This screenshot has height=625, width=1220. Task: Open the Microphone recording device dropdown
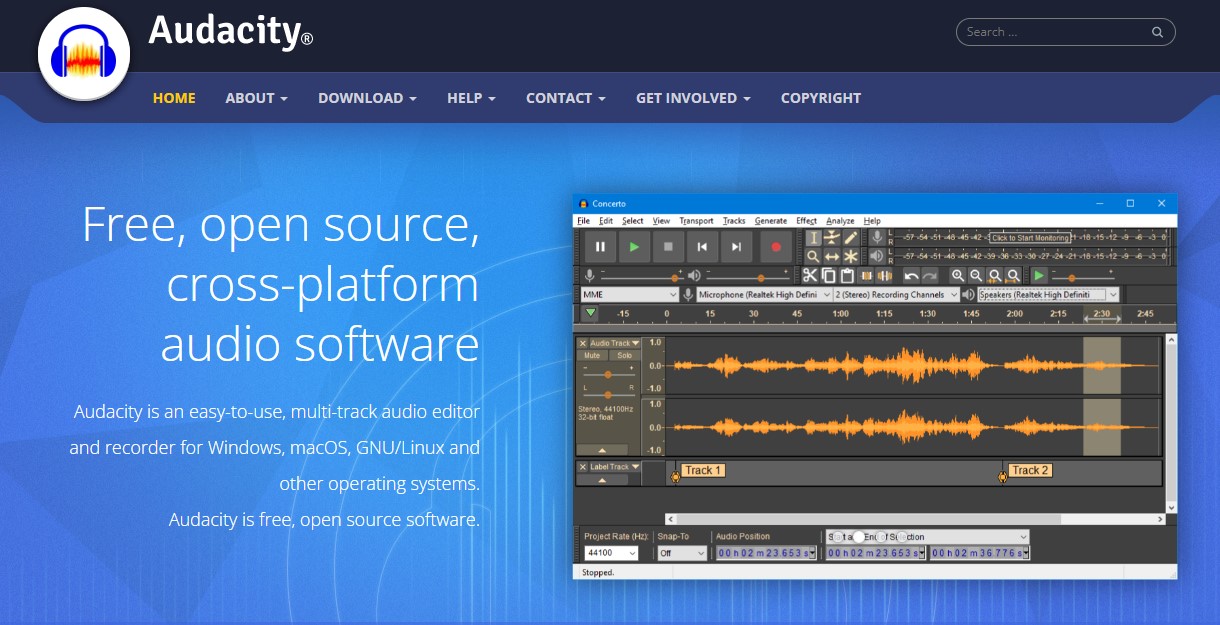click(x=764, y=295)
